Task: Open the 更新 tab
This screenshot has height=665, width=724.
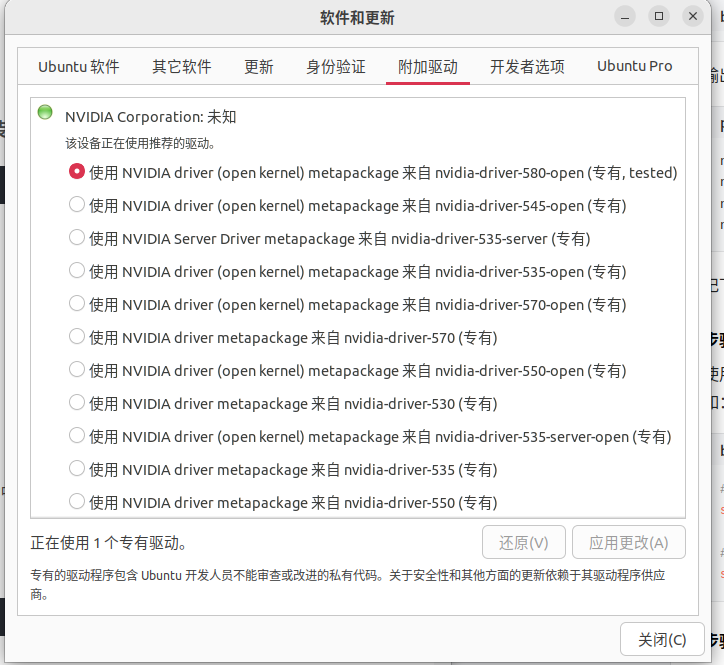Action: coord(259,66)
